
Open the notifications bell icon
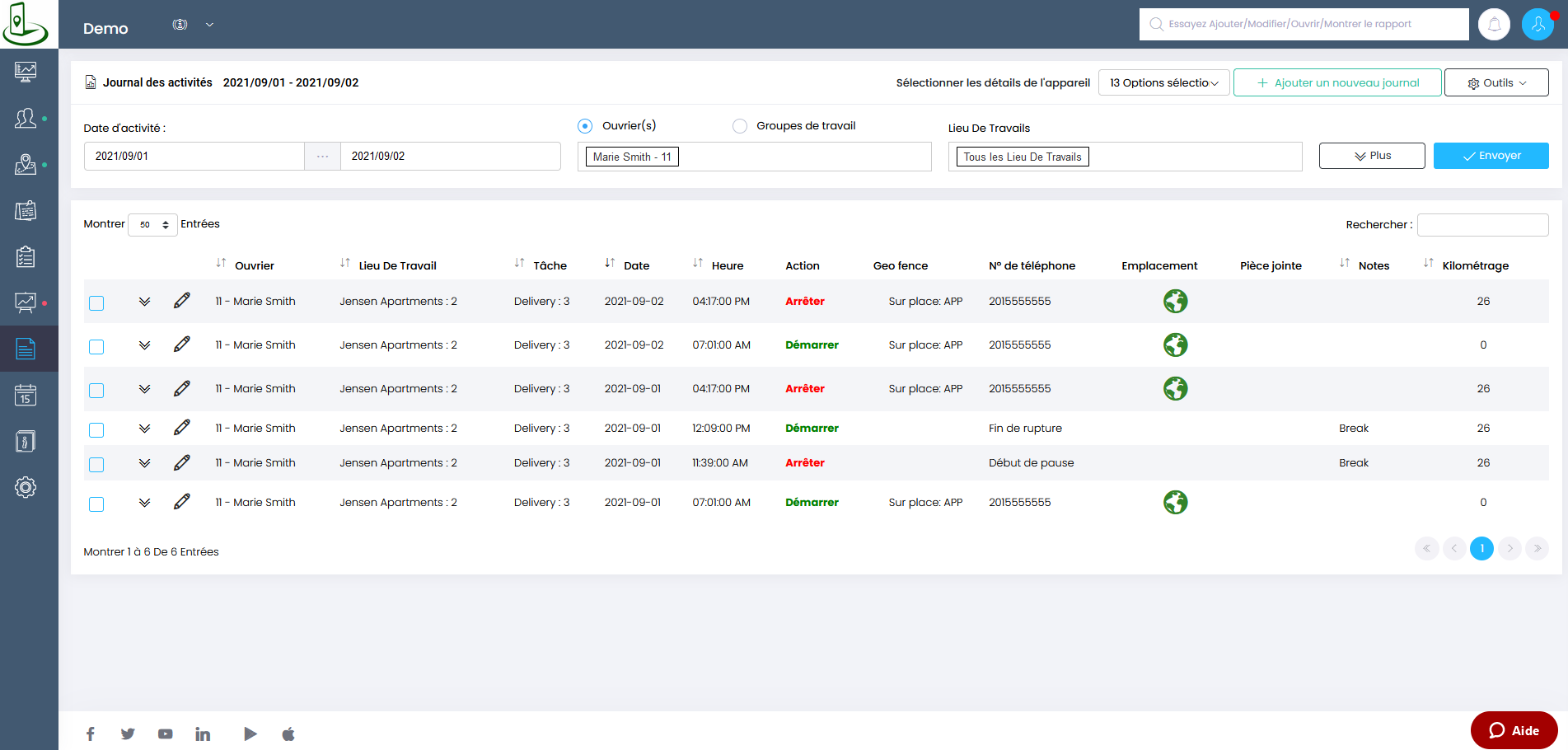click(1494, 25)
